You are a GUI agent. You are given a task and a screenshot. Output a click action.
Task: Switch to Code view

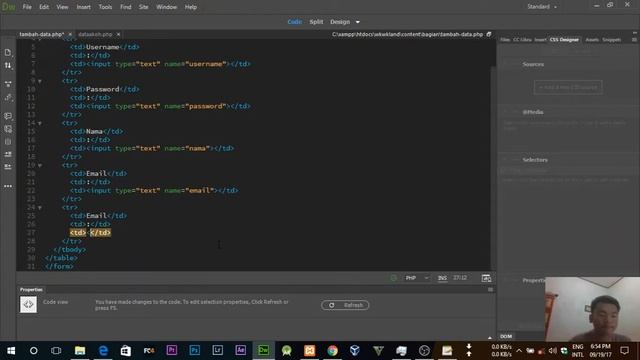(x=295, y=22)
